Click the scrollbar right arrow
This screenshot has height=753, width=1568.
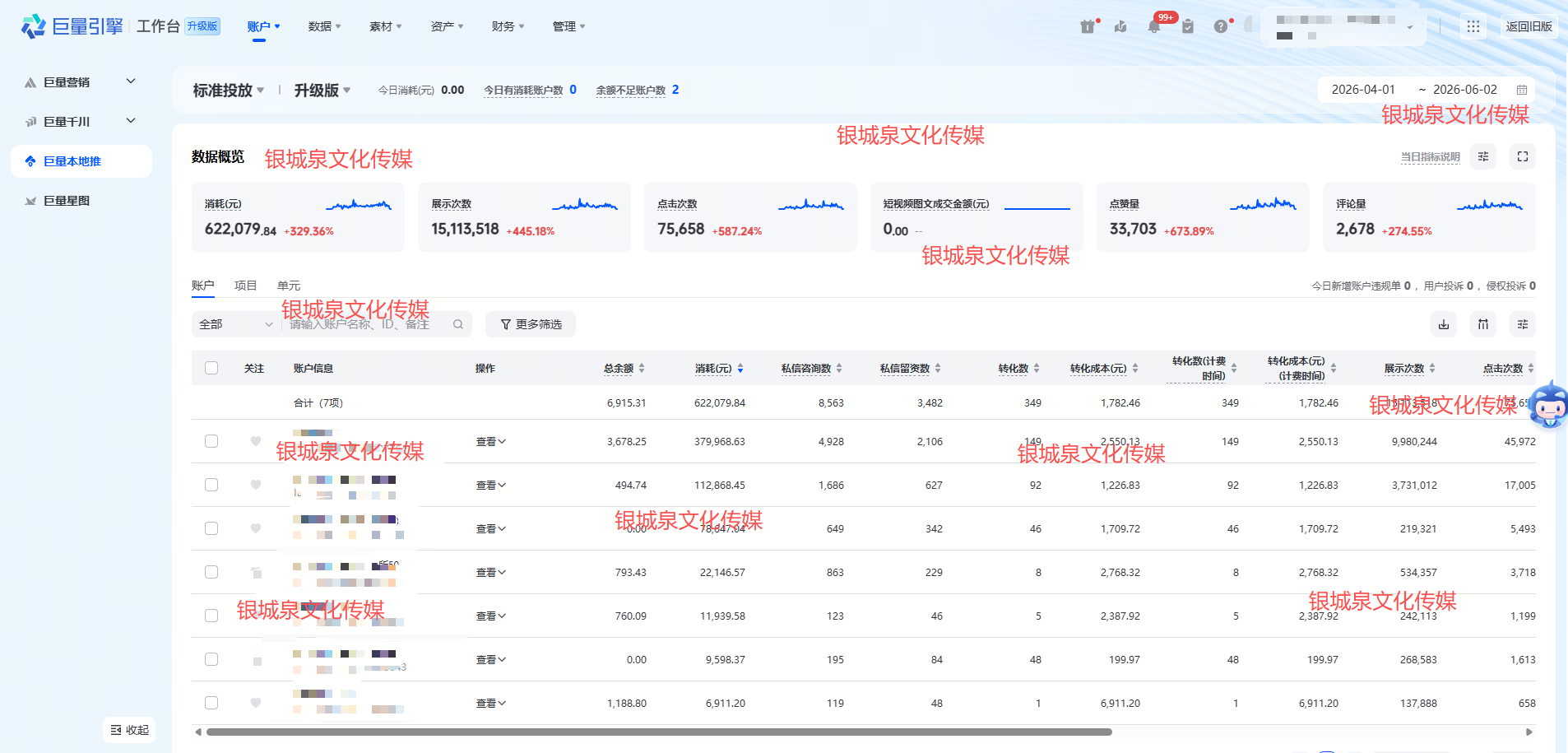1529,732
